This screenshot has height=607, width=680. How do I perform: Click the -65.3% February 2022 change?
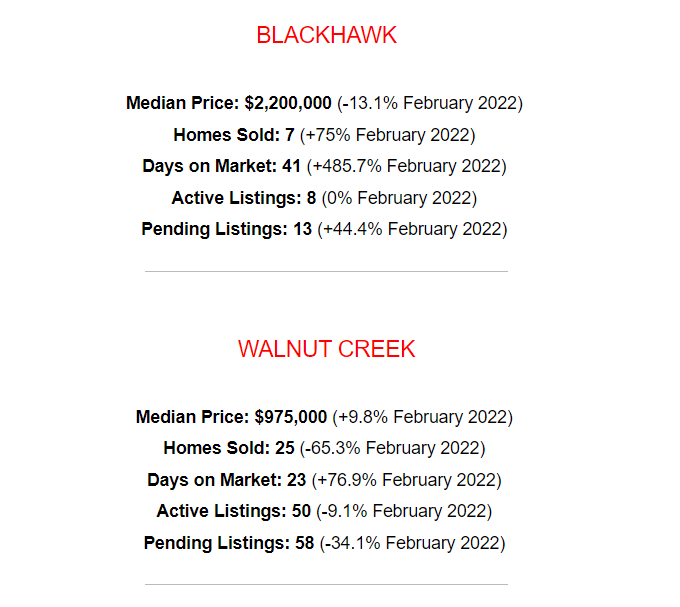[393, 448]
